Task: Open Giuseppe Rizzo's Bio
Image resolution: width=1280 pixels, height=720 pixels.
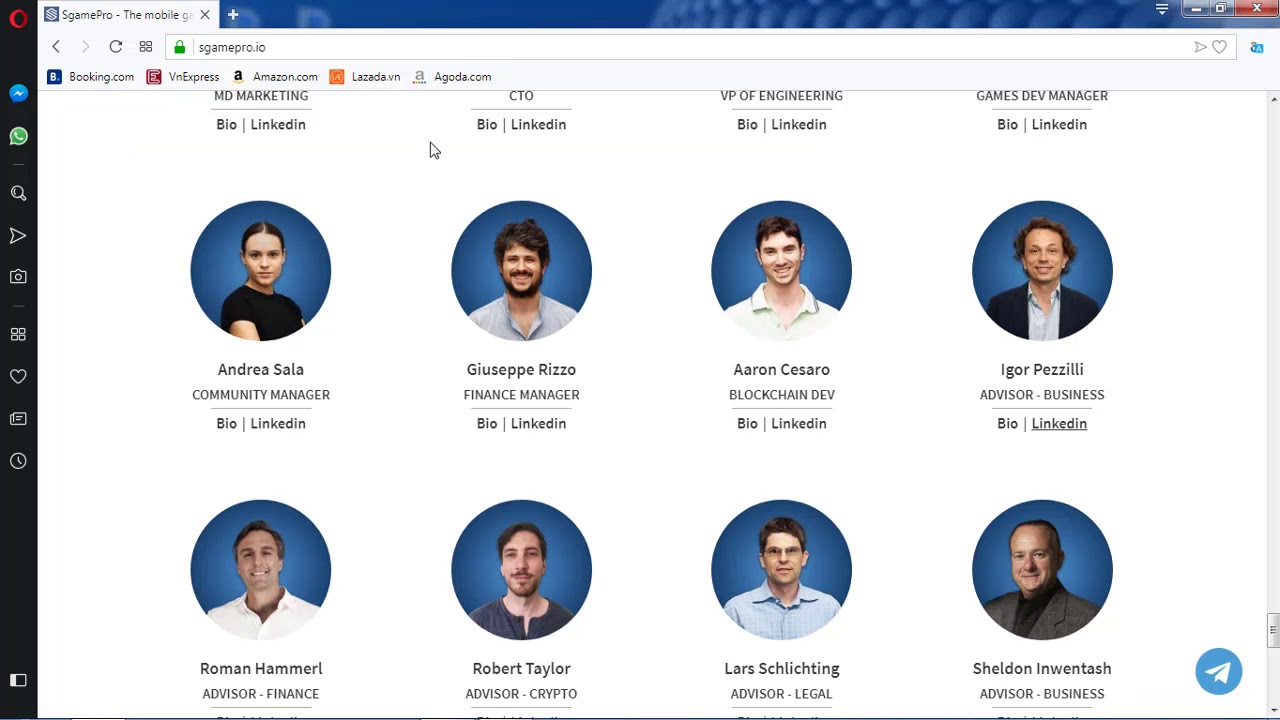Action: click(487, 424)
